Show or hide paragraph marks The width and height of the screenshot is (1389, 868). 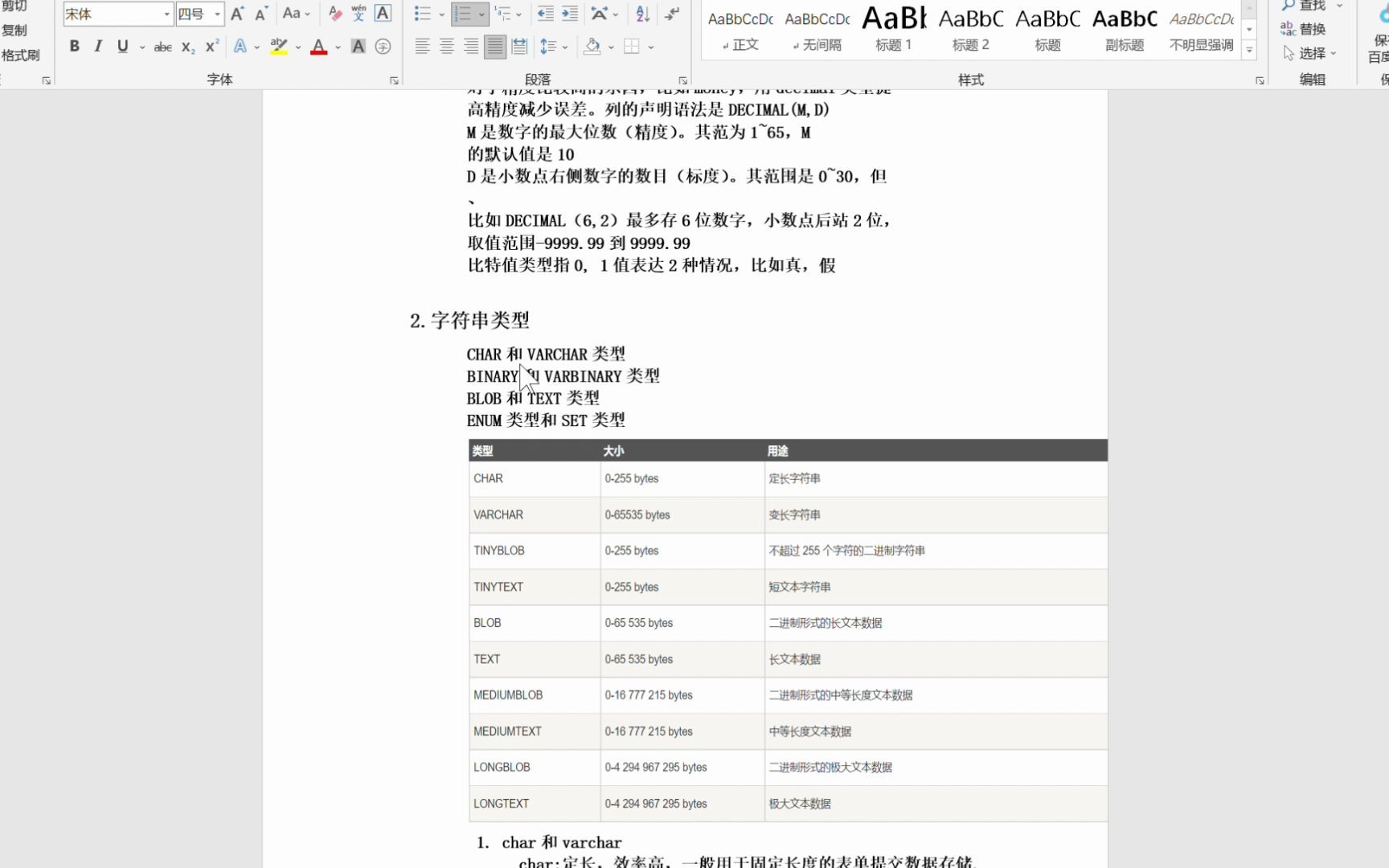click(x=672, y=14)
